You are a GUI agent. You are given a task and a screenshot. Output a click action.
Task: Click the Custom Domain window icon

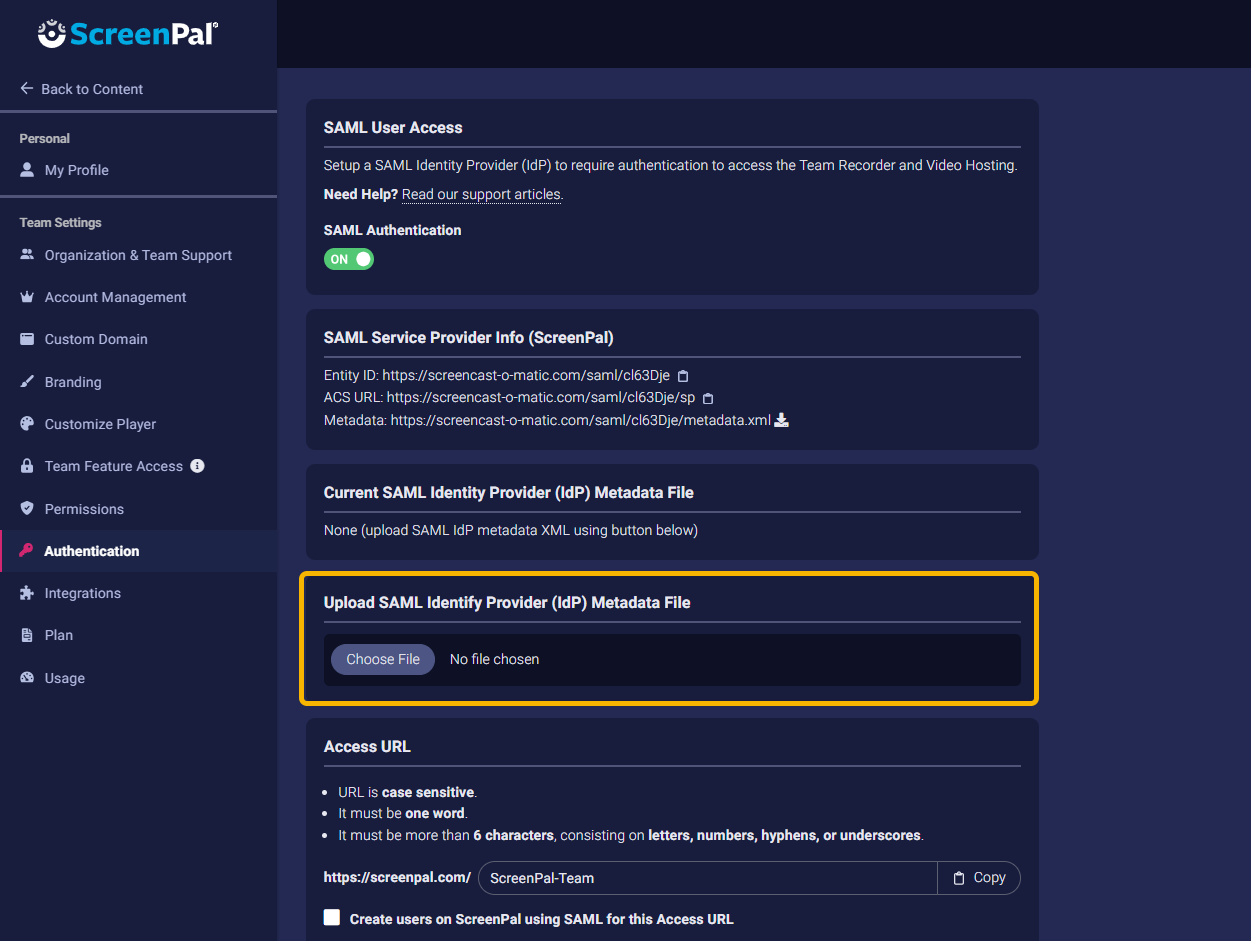tap(27, 339)
